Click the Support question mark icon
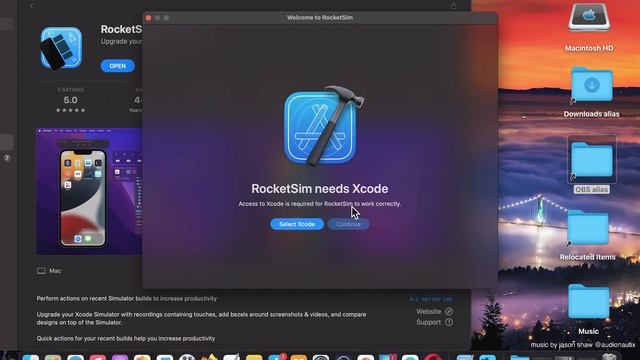 [x=449, y=322]
